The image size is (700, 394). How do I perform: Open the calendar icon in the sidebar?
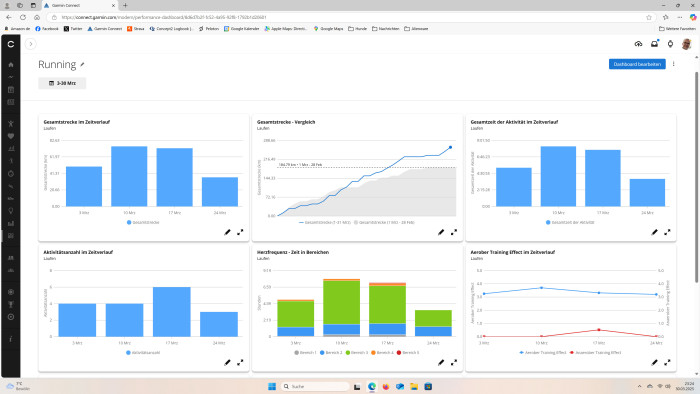[x=11, y=90]
